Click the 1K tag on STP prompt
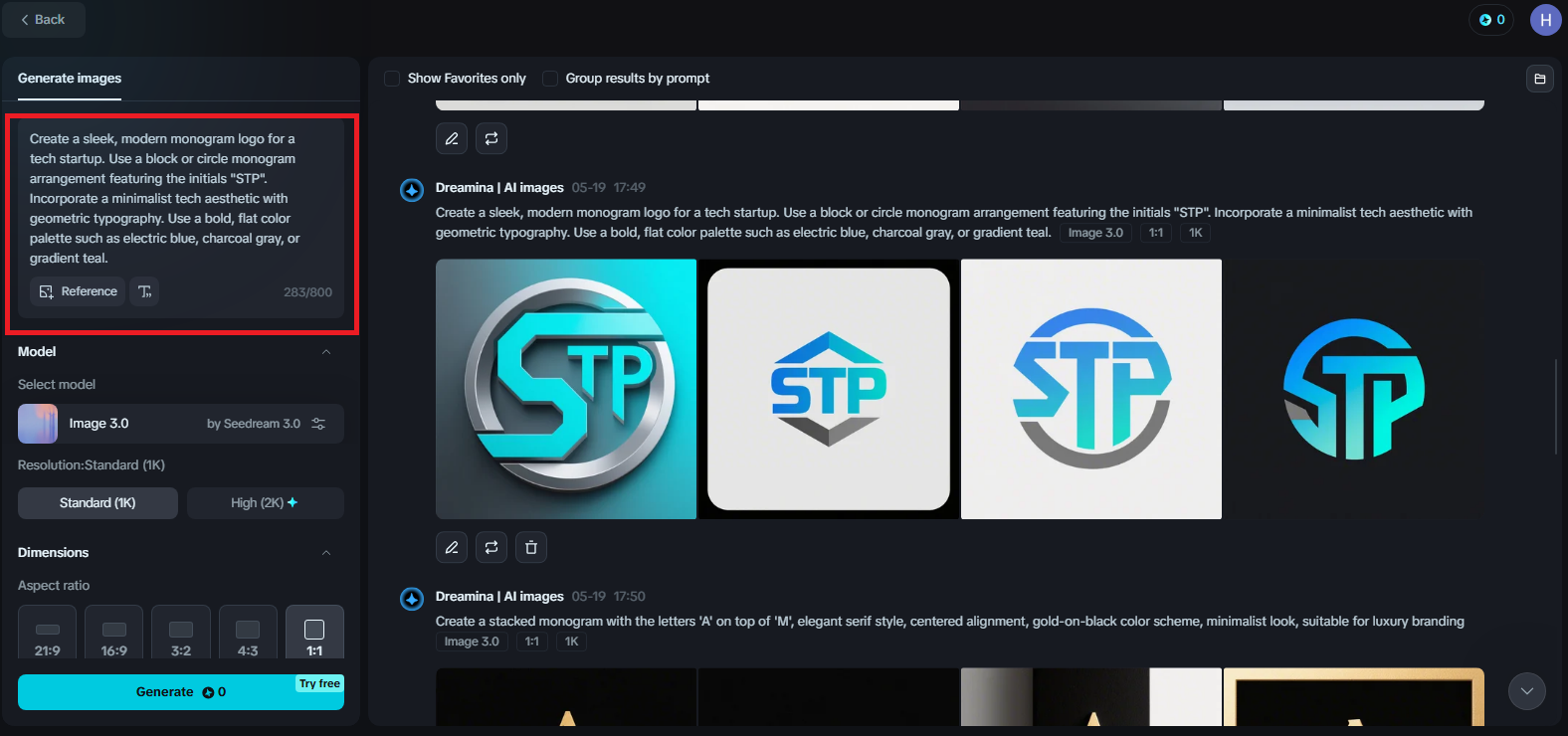Image resolution: width=1568 pixels, height=736 pixels. pos(1196,233)
